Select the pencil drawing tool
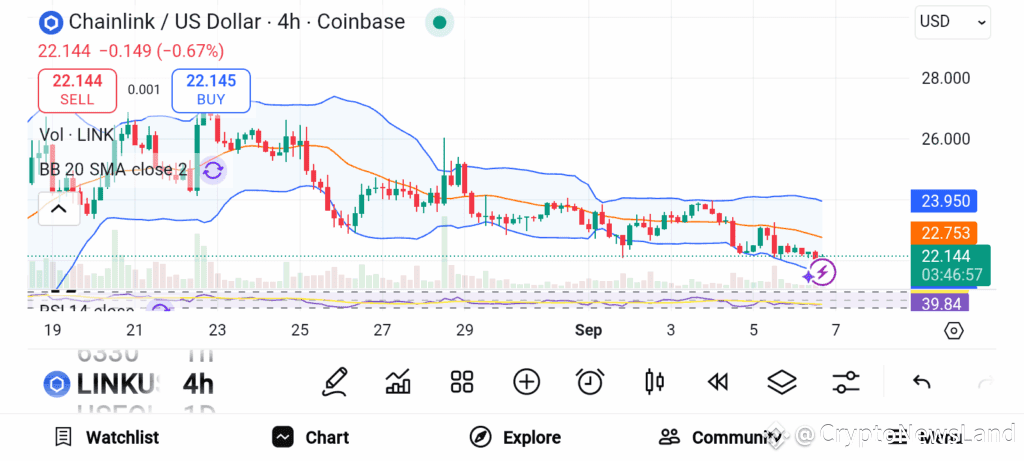This screenshot has width=1024, height=461. (x=335, y=382)
